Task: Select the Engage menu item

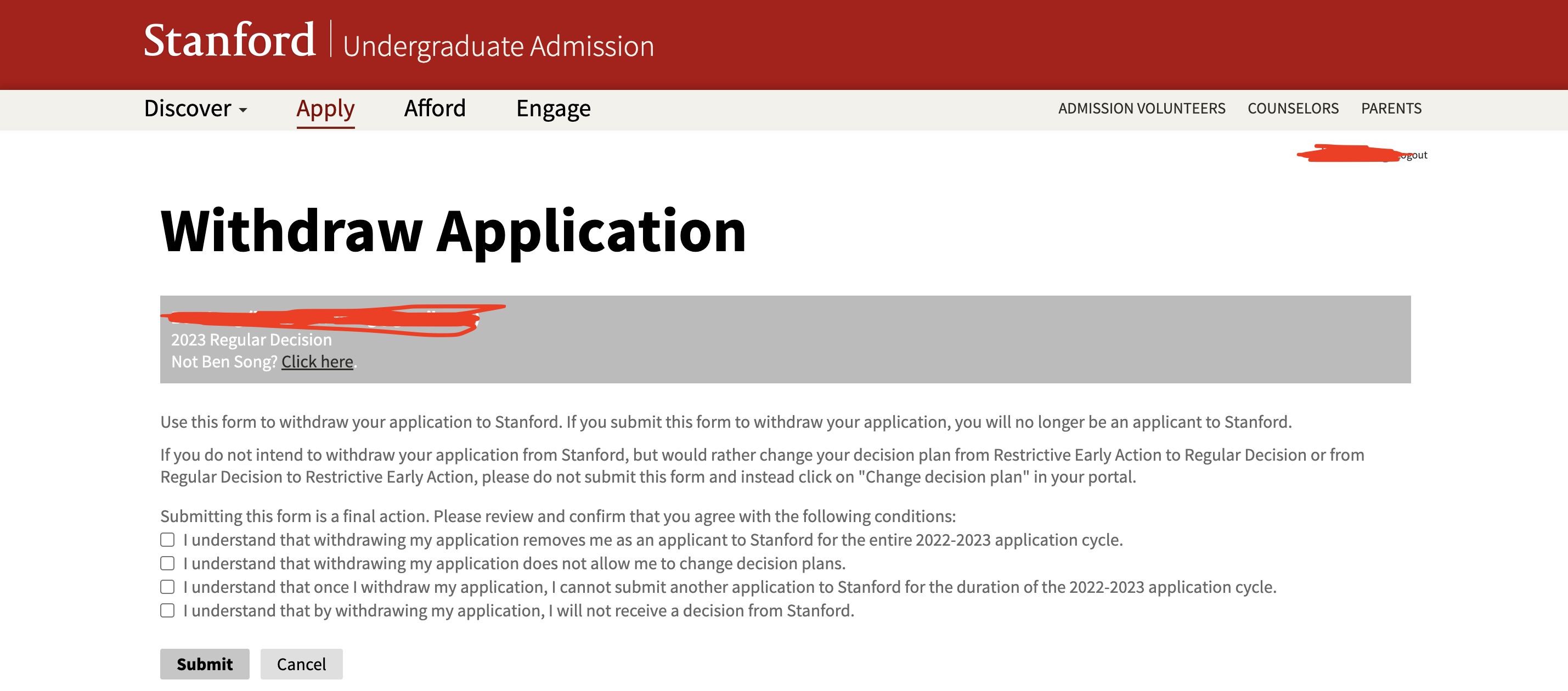Action: [552, 109]
